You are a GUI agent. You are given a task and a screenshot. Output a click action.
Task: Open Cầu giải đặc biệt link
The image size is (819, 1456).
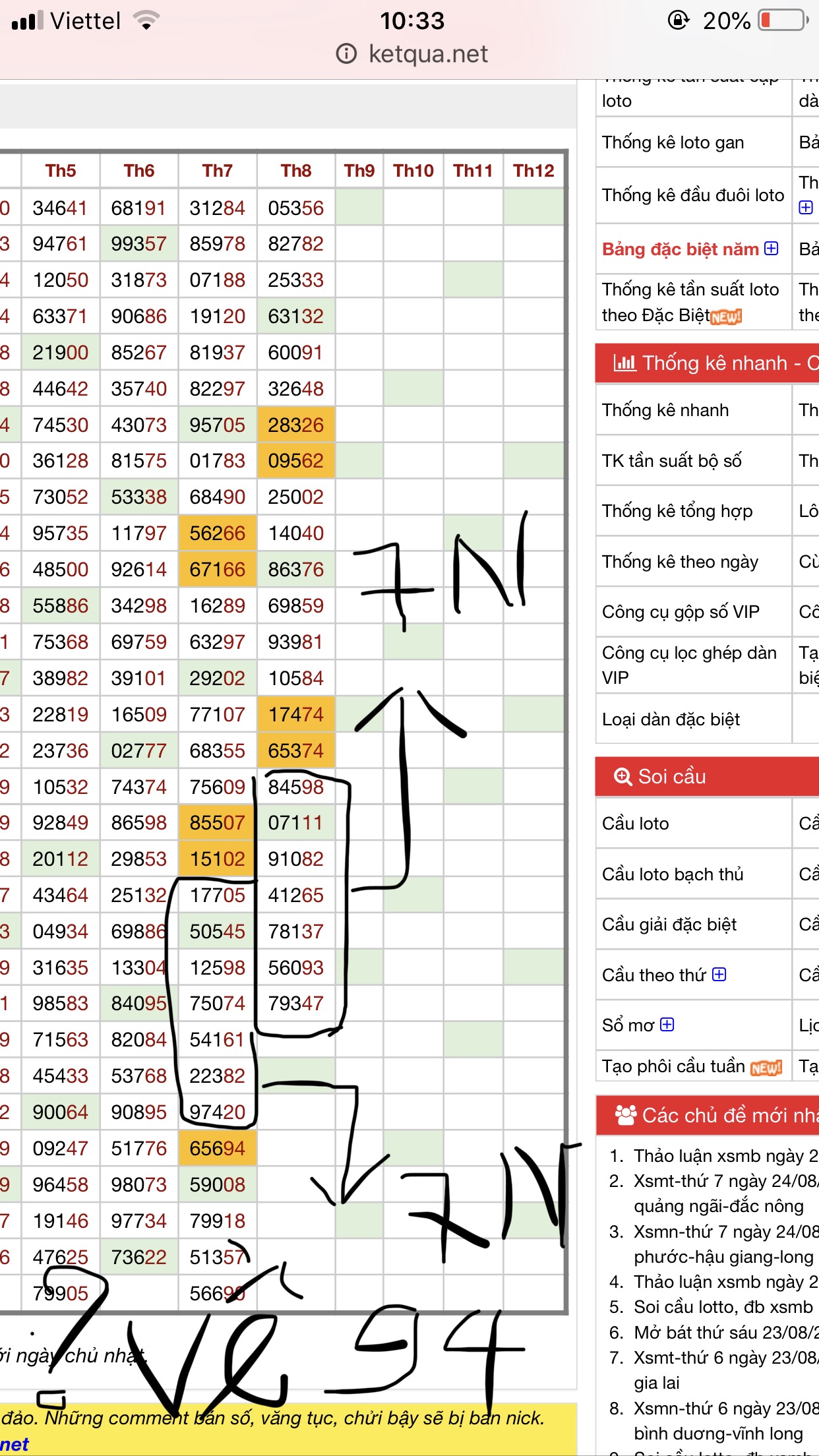click(669, 924)
